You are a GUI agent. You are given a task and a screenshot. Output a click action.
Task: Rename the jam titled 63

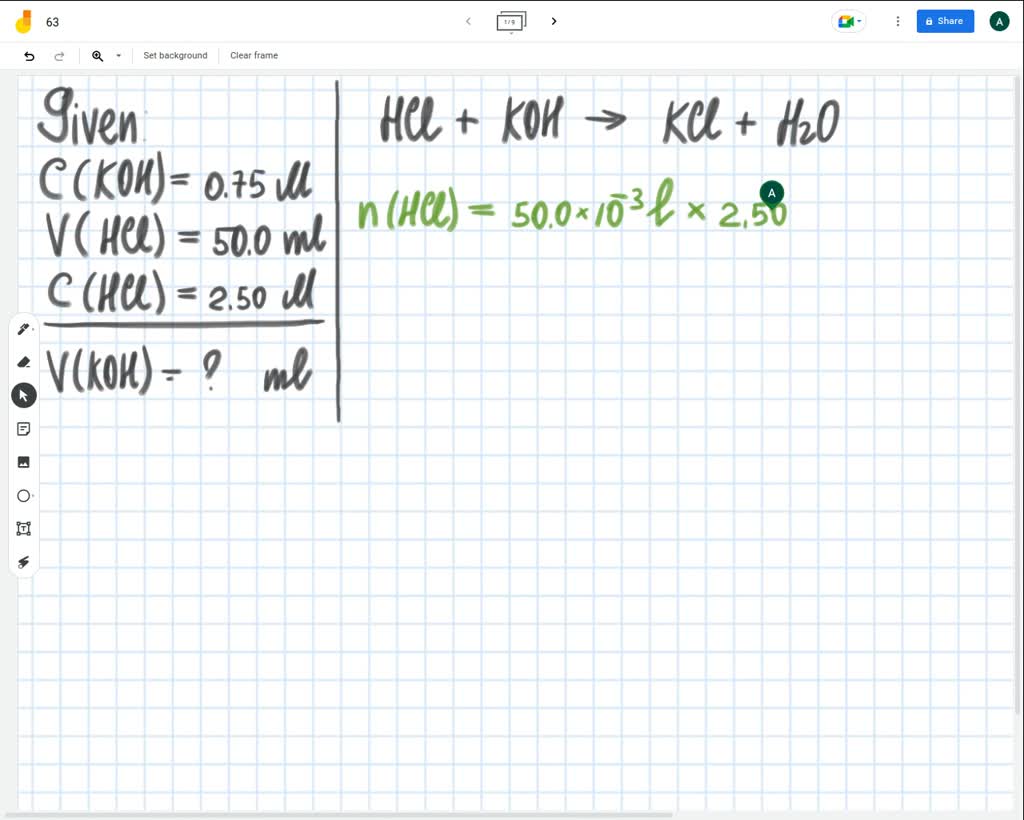(51, 21)
